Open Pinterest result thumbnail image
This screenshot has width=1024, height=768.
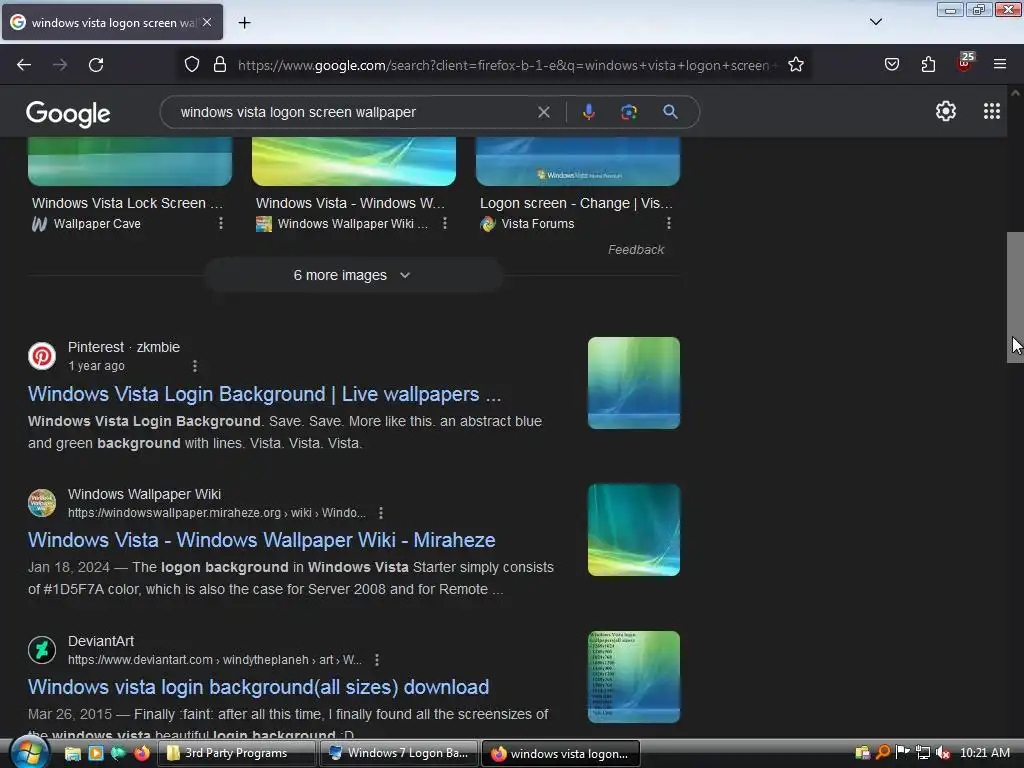[x=633, y=383]
